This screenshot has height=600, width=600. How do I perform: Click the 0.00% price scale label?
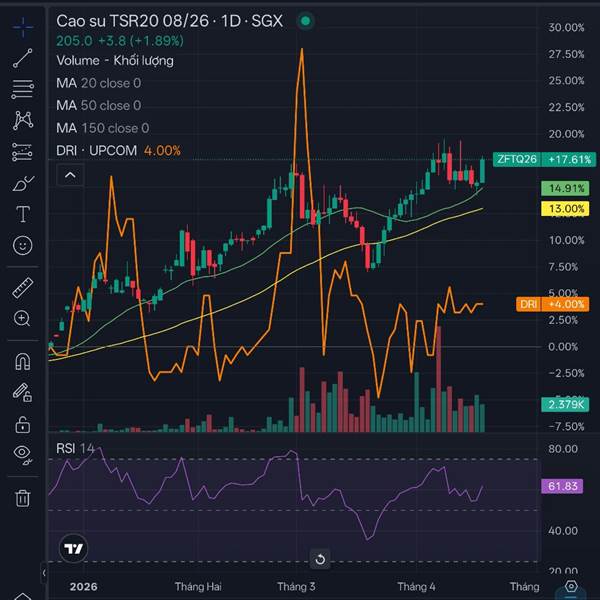point(563,347)
